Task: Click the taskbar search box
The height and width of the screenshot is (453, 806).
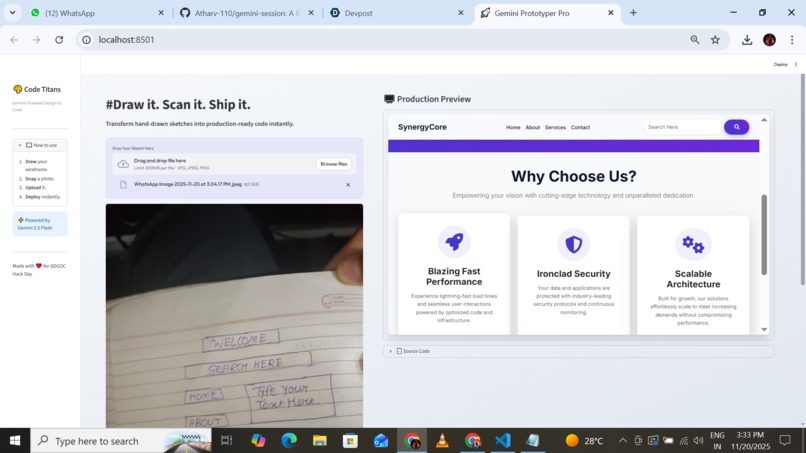Action: 121,441
